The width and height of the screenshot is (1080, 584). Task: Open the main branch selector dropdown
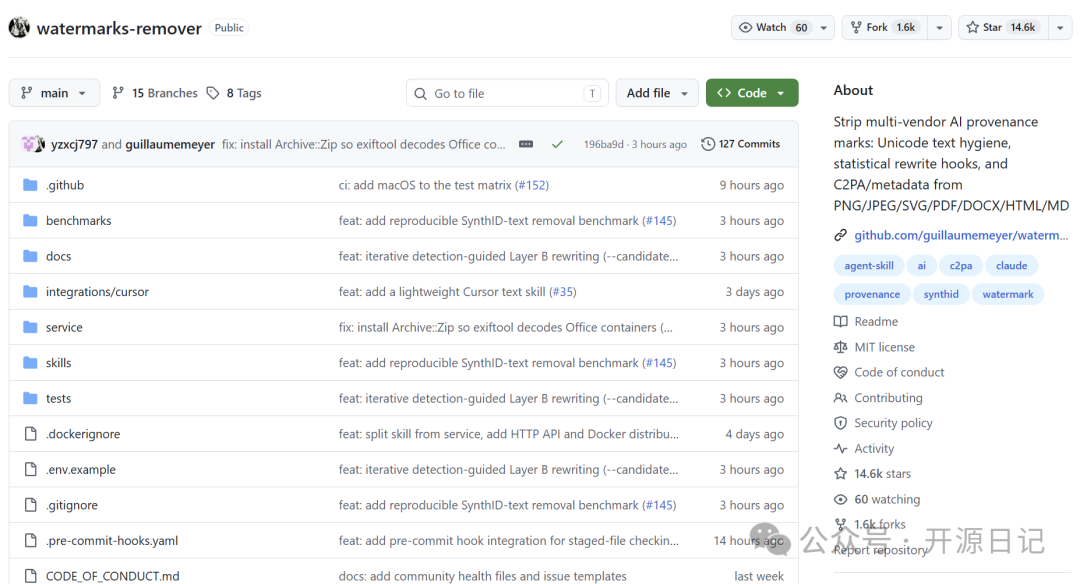[x=54, y=93]
